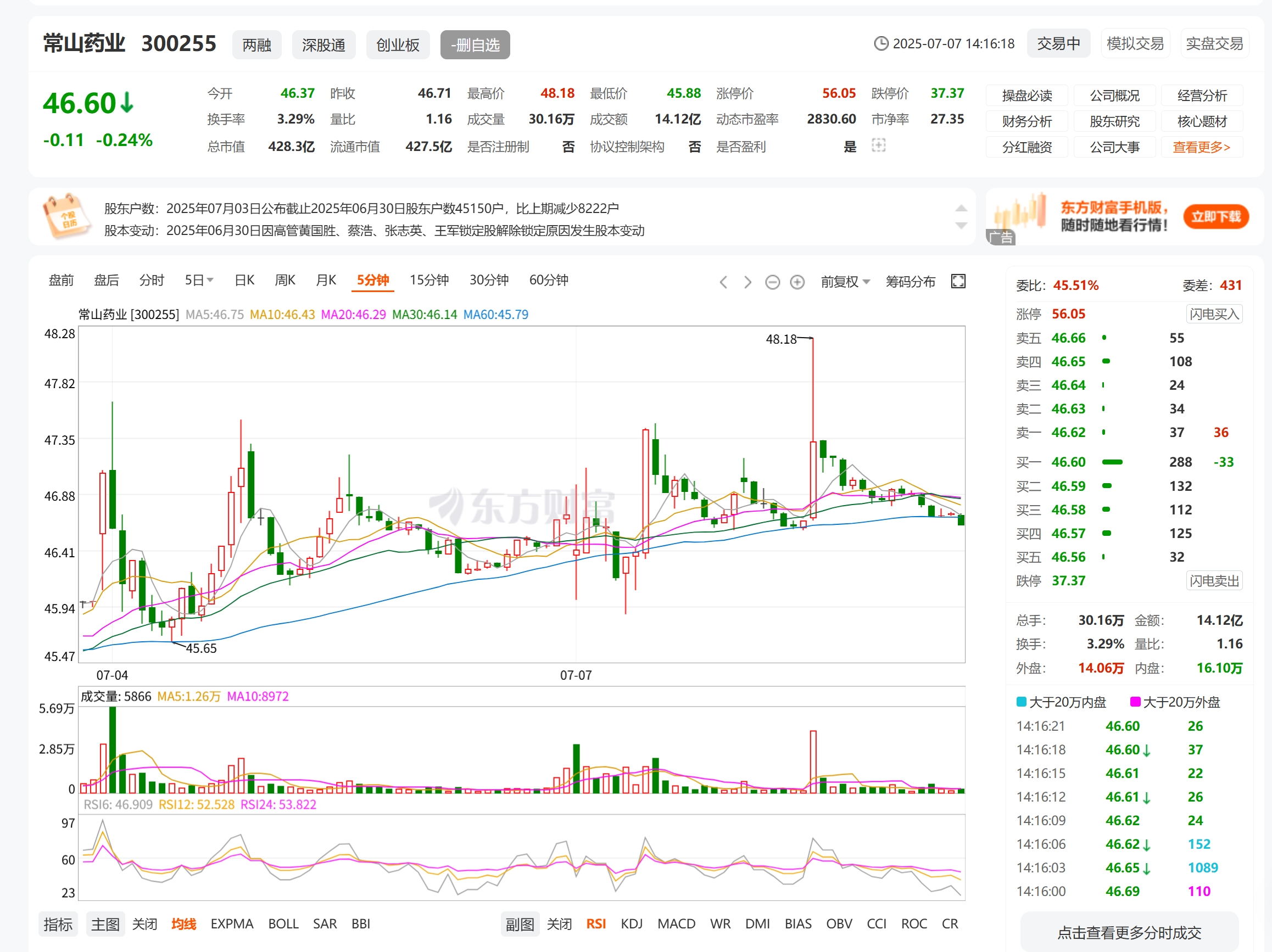Open 核心题材 link
Screen dimensions: 1272x952
[x=1202, y=121]
